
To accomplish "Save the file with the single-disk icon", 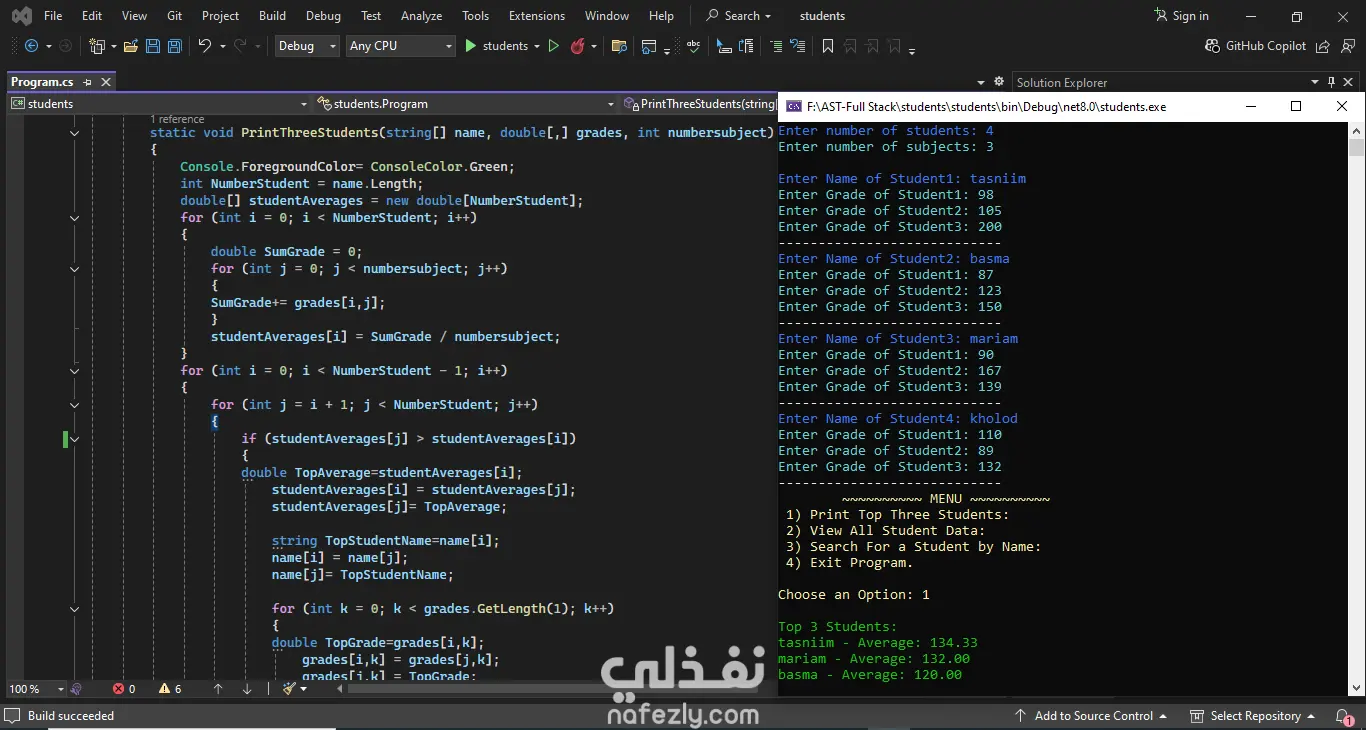I will 153,46.
